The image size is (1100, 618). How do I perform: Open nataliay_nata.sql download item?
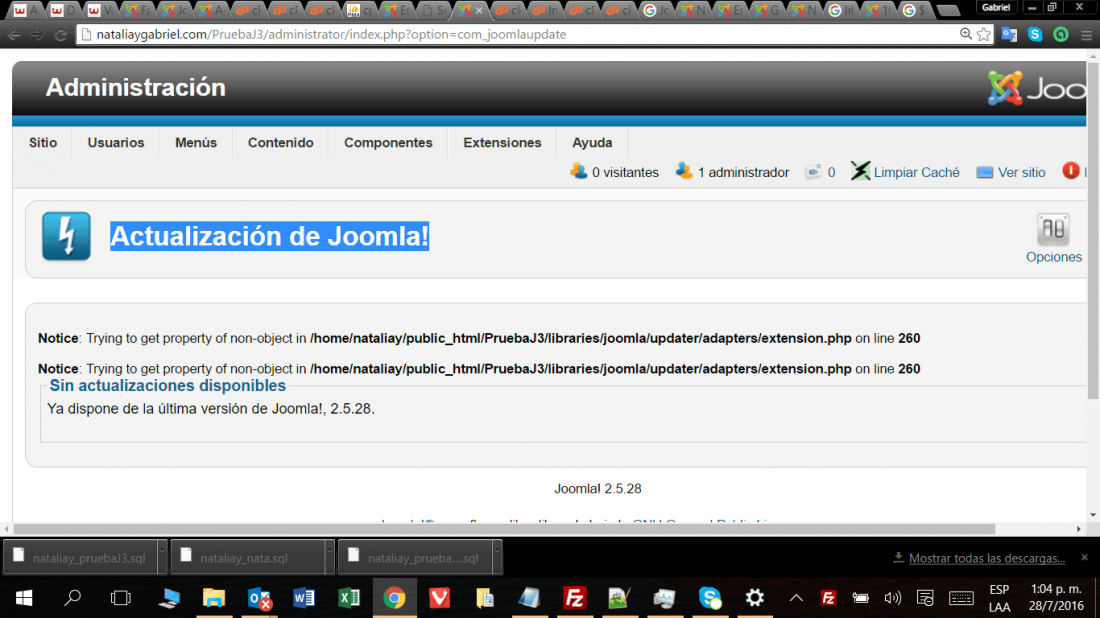(x=248, y=558)
